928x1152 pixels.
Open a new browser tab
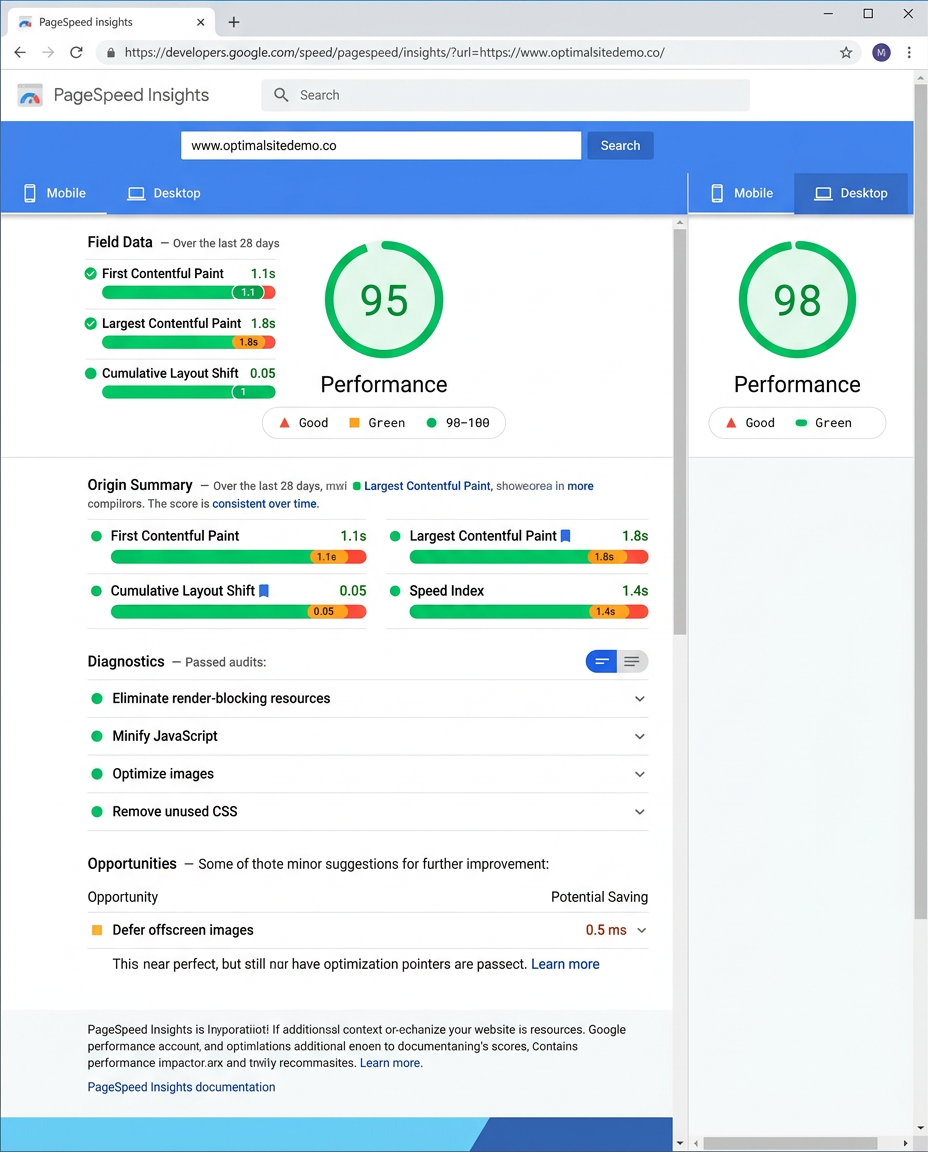tap(234, 22)
